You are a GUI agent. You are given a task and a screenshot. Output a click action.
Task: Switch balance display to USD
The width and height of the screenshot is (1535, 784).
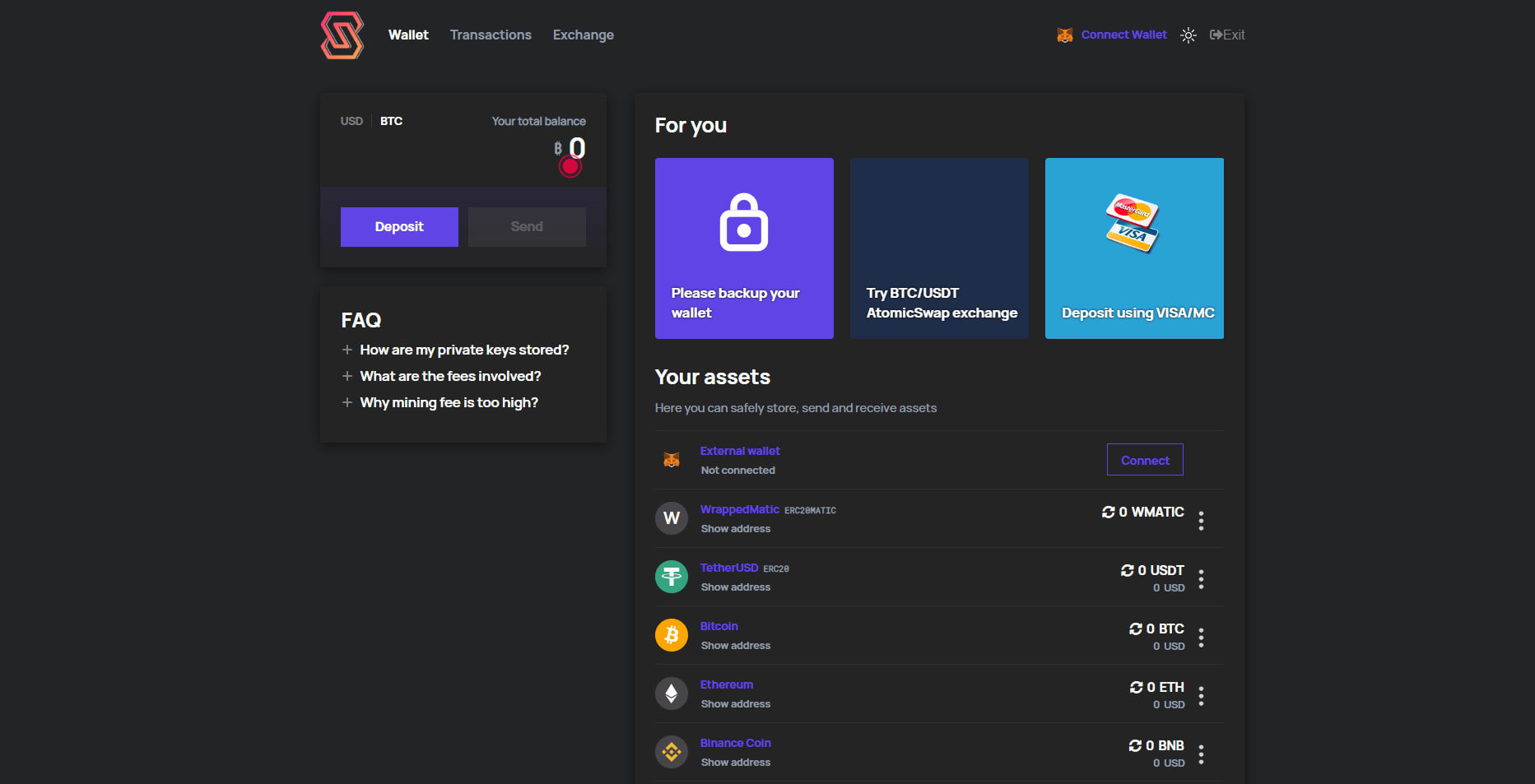(x=351, y=121)
